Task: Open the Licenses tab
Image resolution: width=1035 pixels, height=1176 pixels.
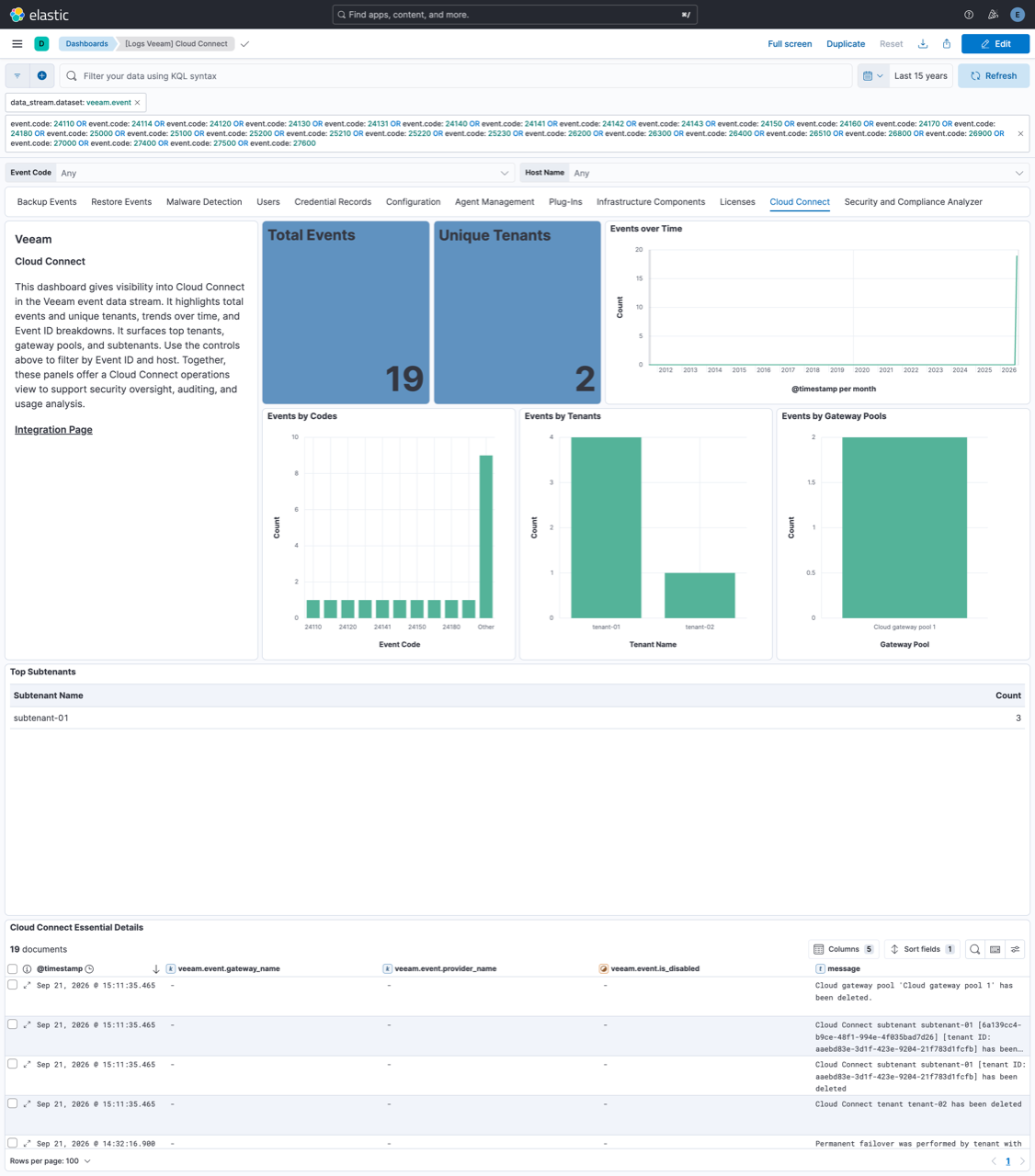Action: click(737, 202)
